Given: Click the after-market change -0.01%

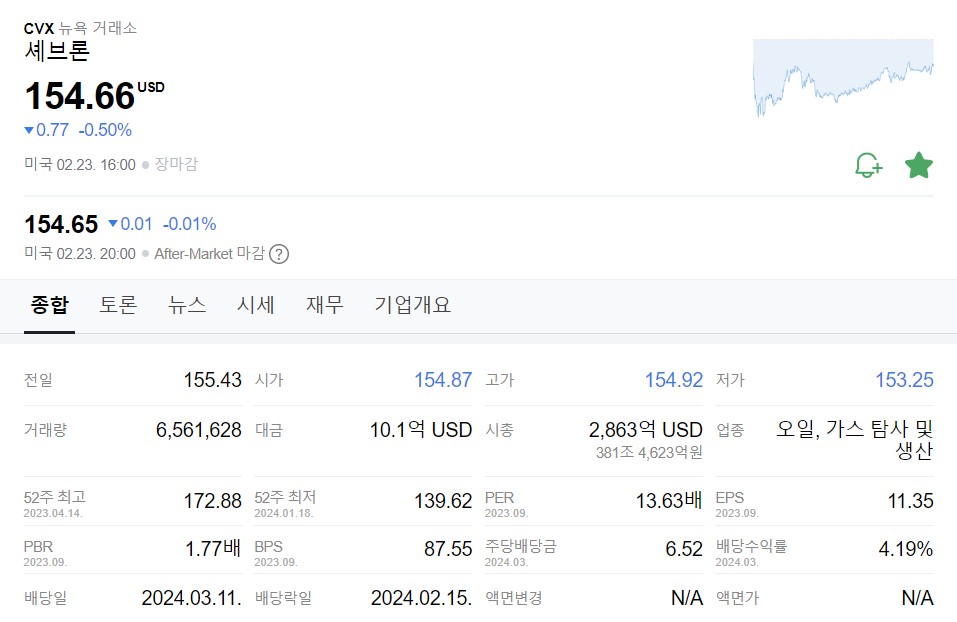Looking at the screenshot, I should pos(189,224).
